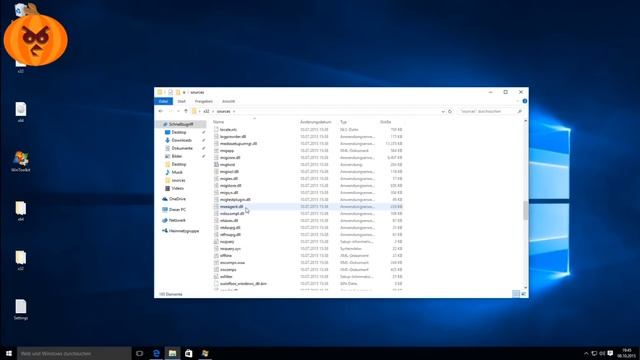Switch to large icons view in status bar
The image size is (640, 360).
tap(523, 294)
